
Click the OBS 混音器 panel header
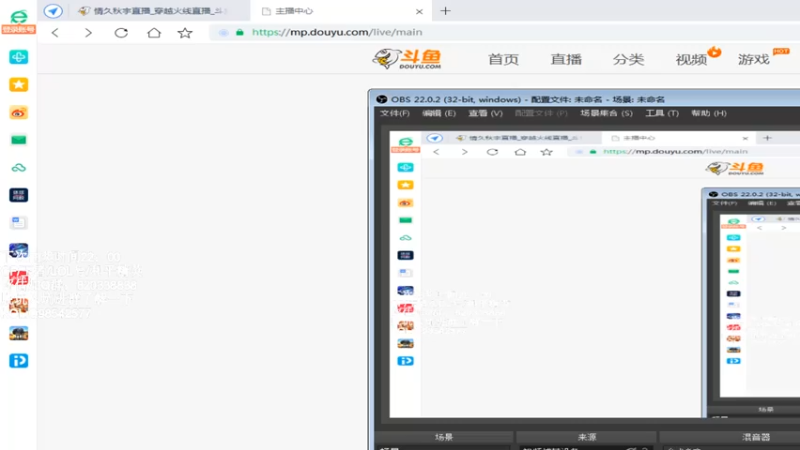pos(756,437)
